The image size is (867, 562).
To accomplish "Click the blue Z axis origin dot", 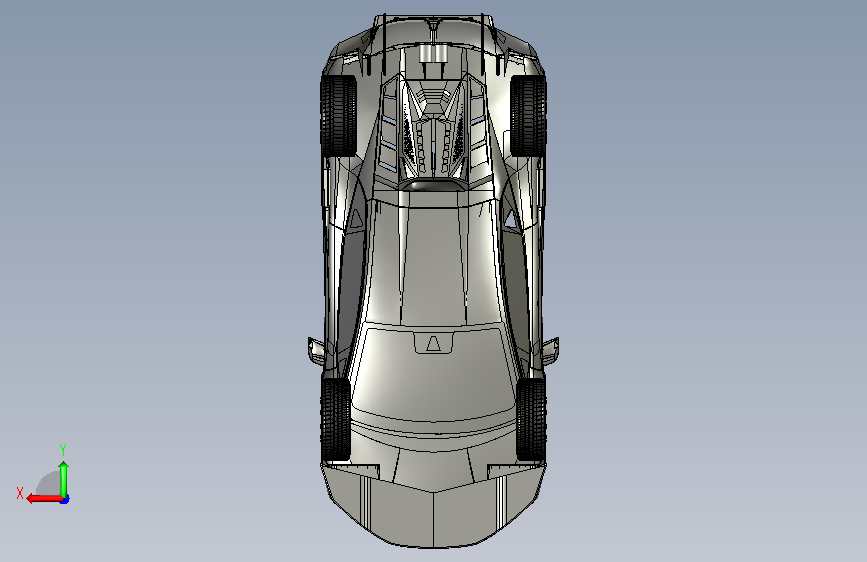I will pos(65,500).
